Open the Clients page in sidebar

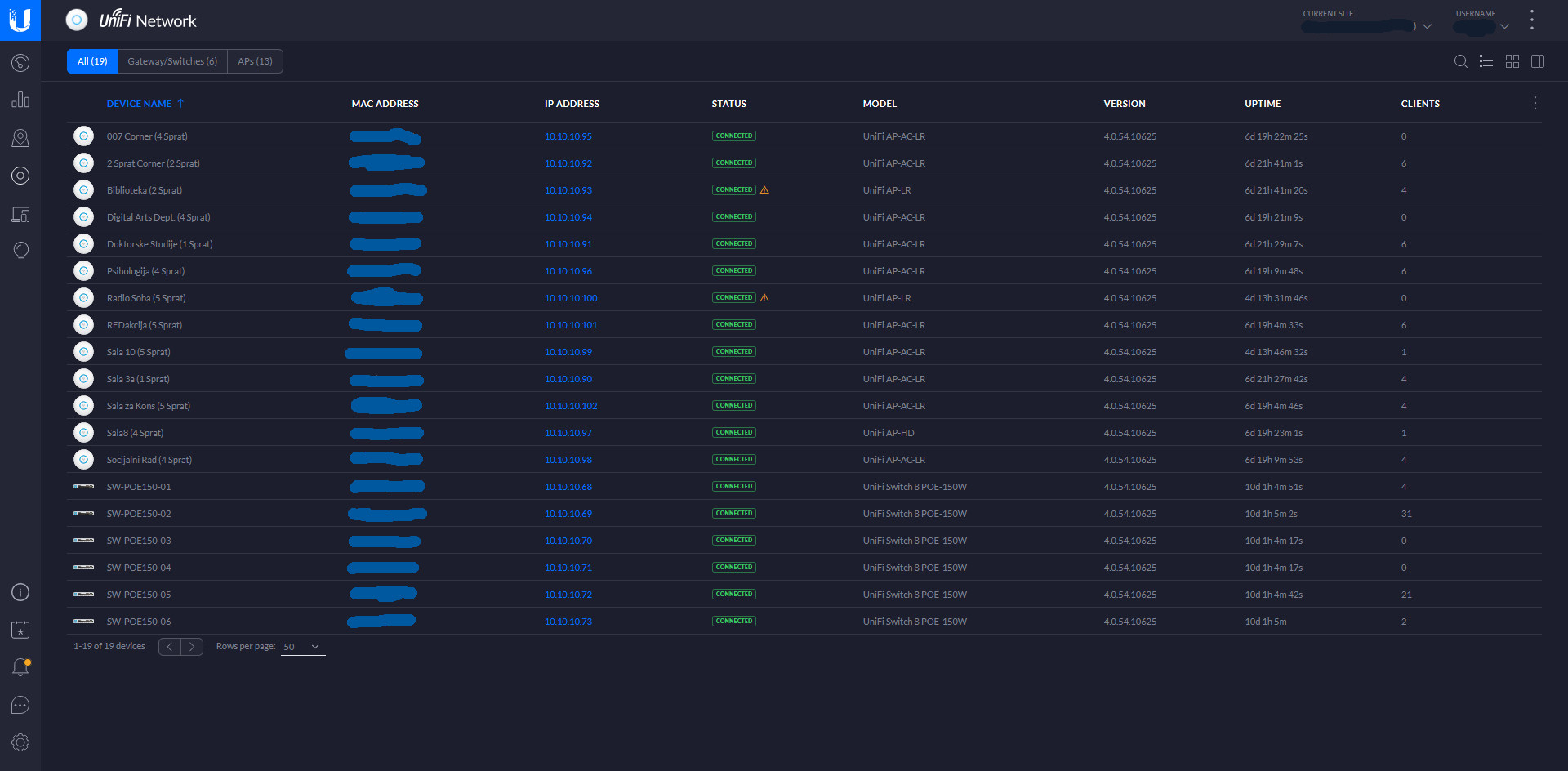click(20, 214)
